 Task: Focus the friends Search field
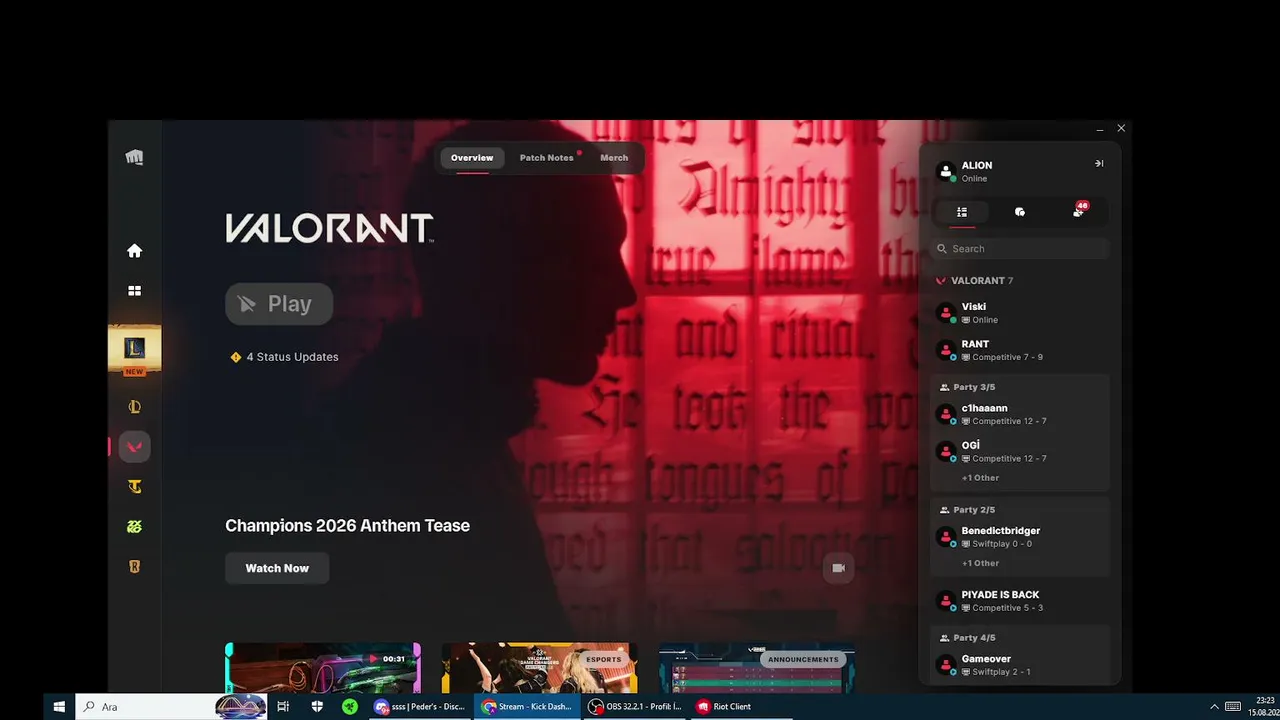pos(1020,249)
